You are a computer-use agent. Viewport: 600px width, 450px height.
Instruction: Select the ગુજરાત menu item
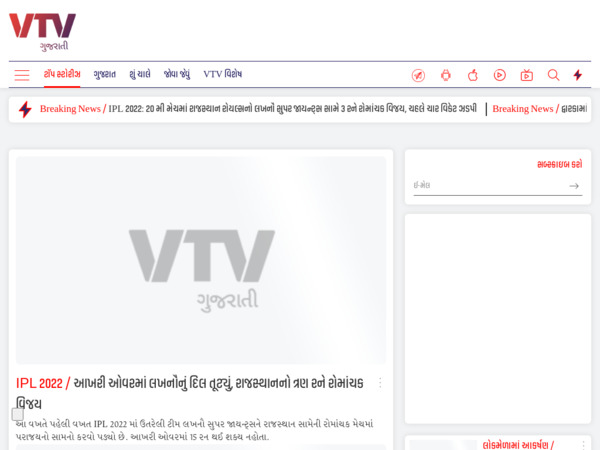click(104, 74)
